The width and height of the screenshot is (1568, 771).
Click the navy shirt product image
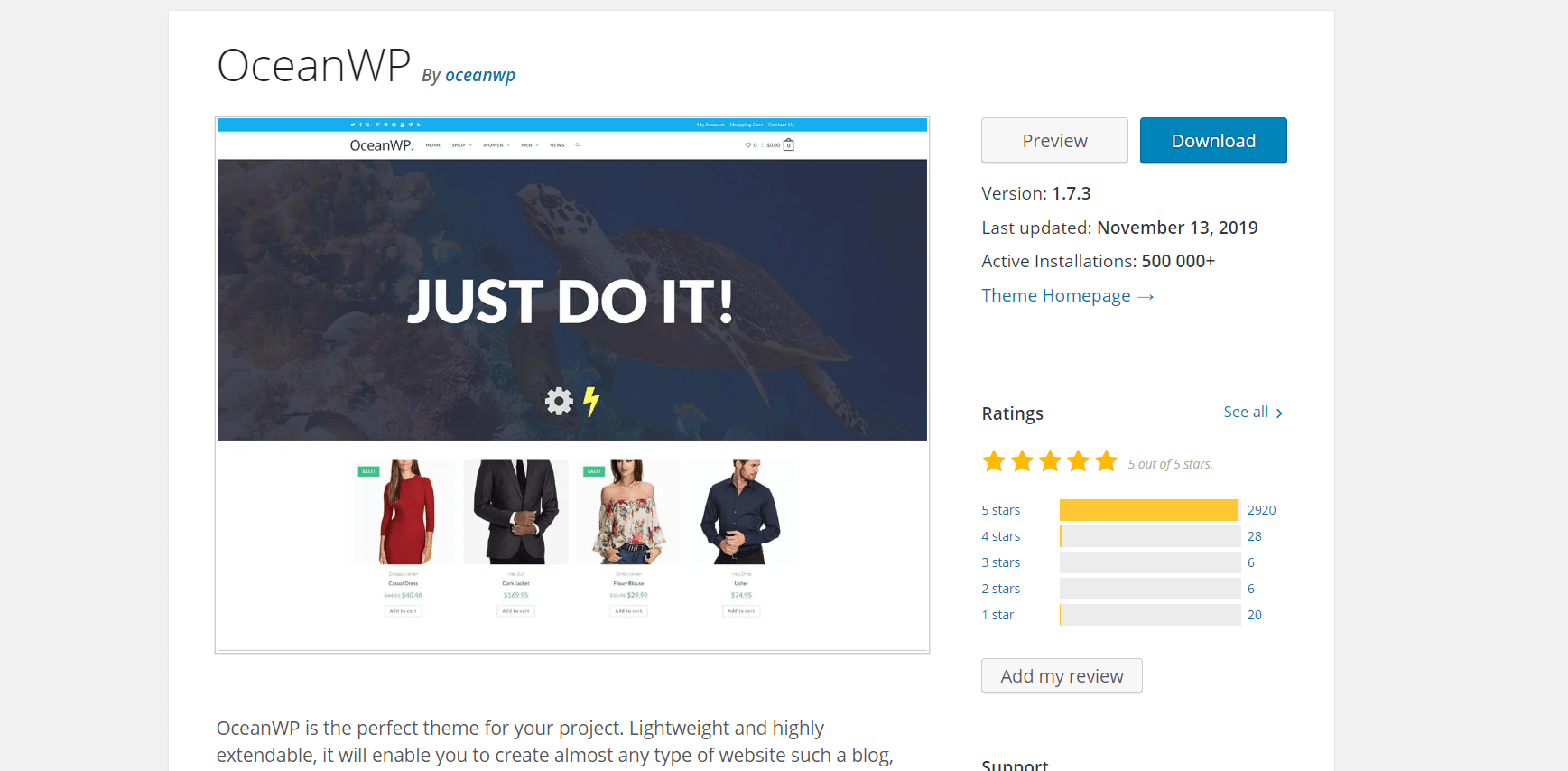741,512
